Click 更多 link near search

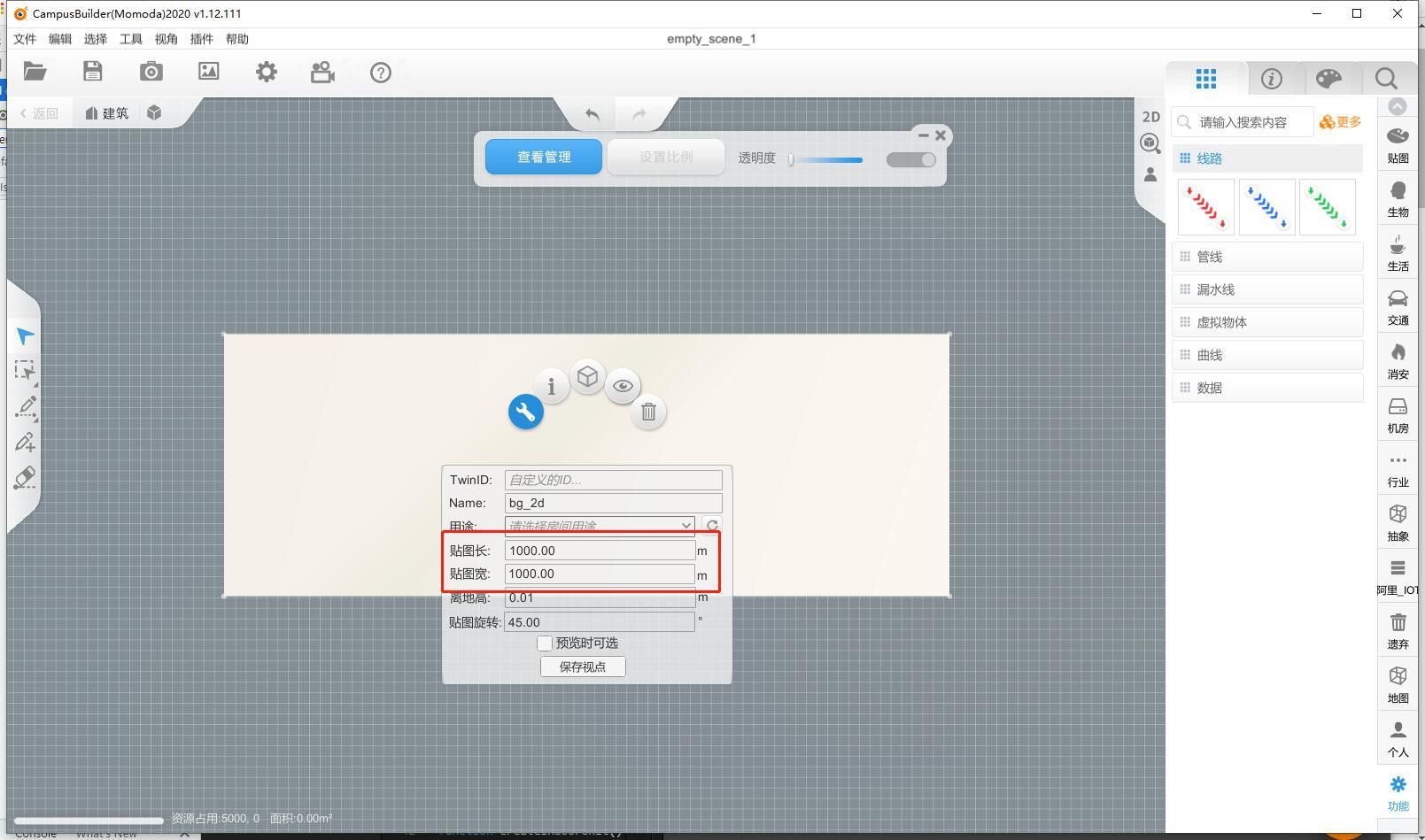coord(1341,122)
